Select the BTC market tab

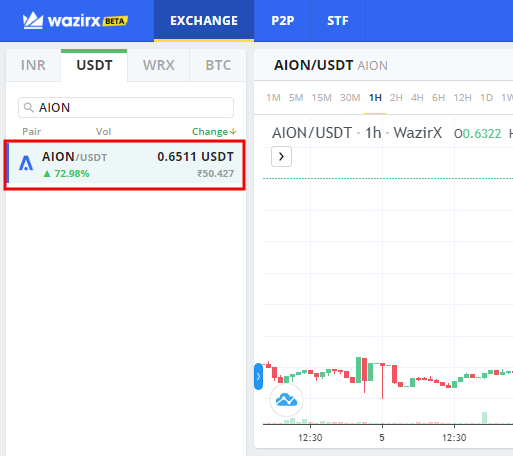(218, 65)
